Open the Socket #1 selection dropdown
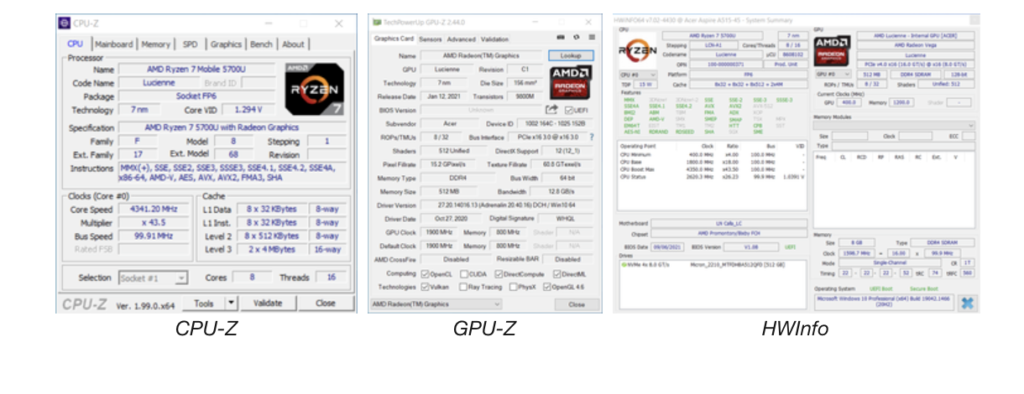This screenshot has height=394, width=1024. tap(153, 278)
